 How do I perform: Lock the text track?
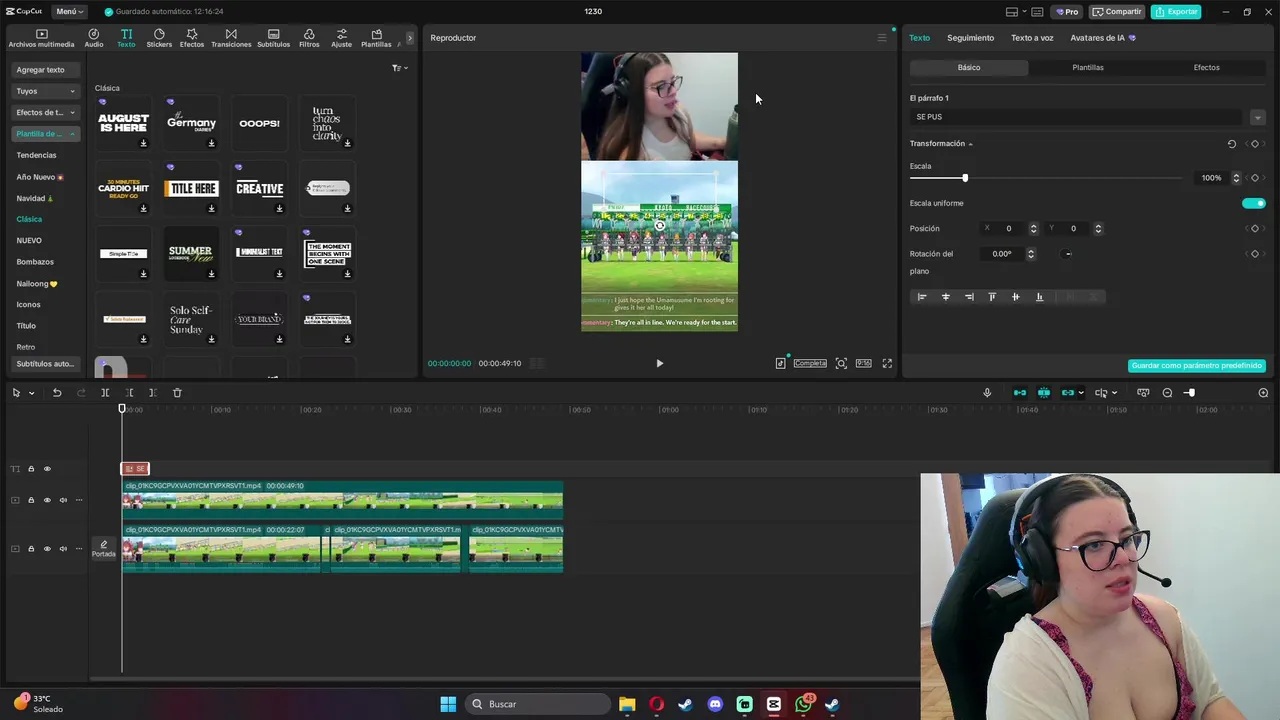point(31,469)
